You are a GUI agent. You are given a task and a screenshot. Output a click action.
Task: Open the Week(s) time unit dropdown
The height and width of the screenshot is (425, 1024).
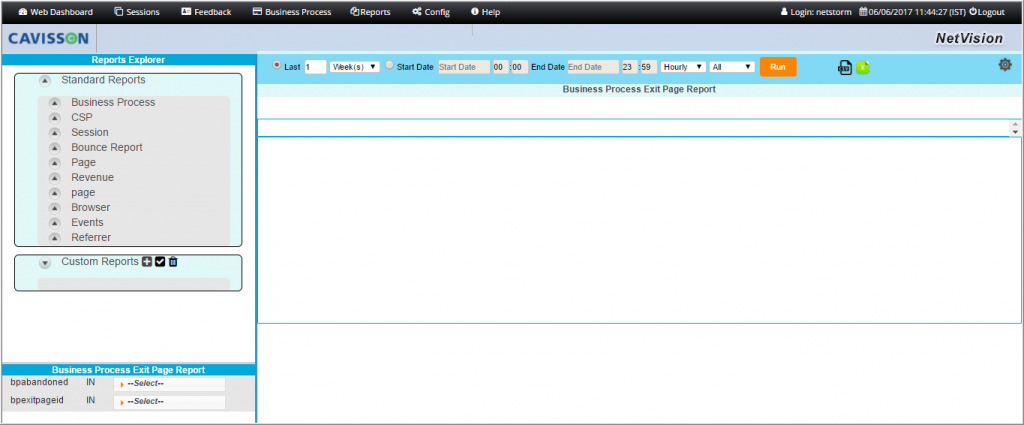[355, 67]
